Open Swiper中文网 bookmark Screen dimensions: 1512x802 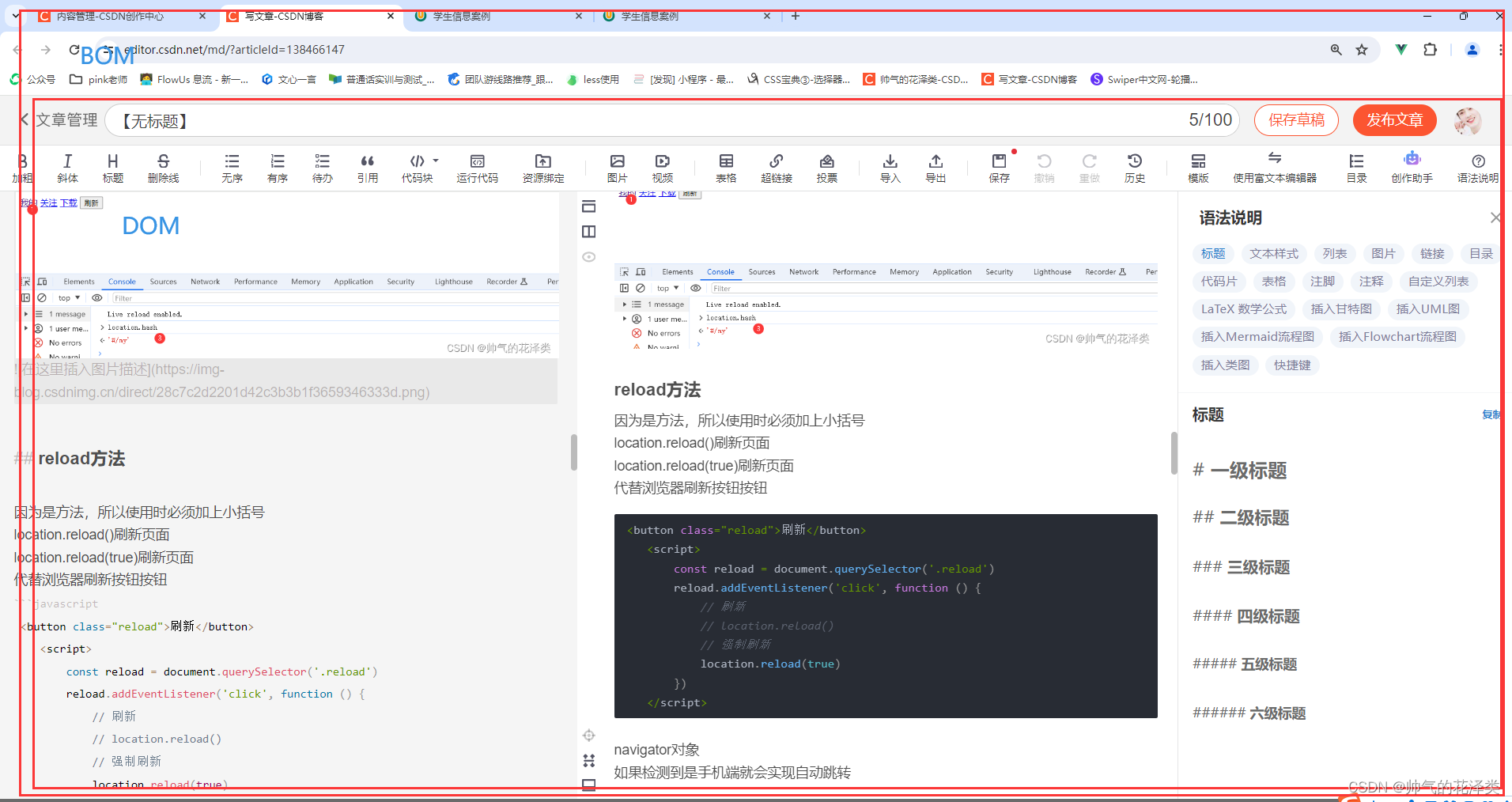coord(1143,79)
